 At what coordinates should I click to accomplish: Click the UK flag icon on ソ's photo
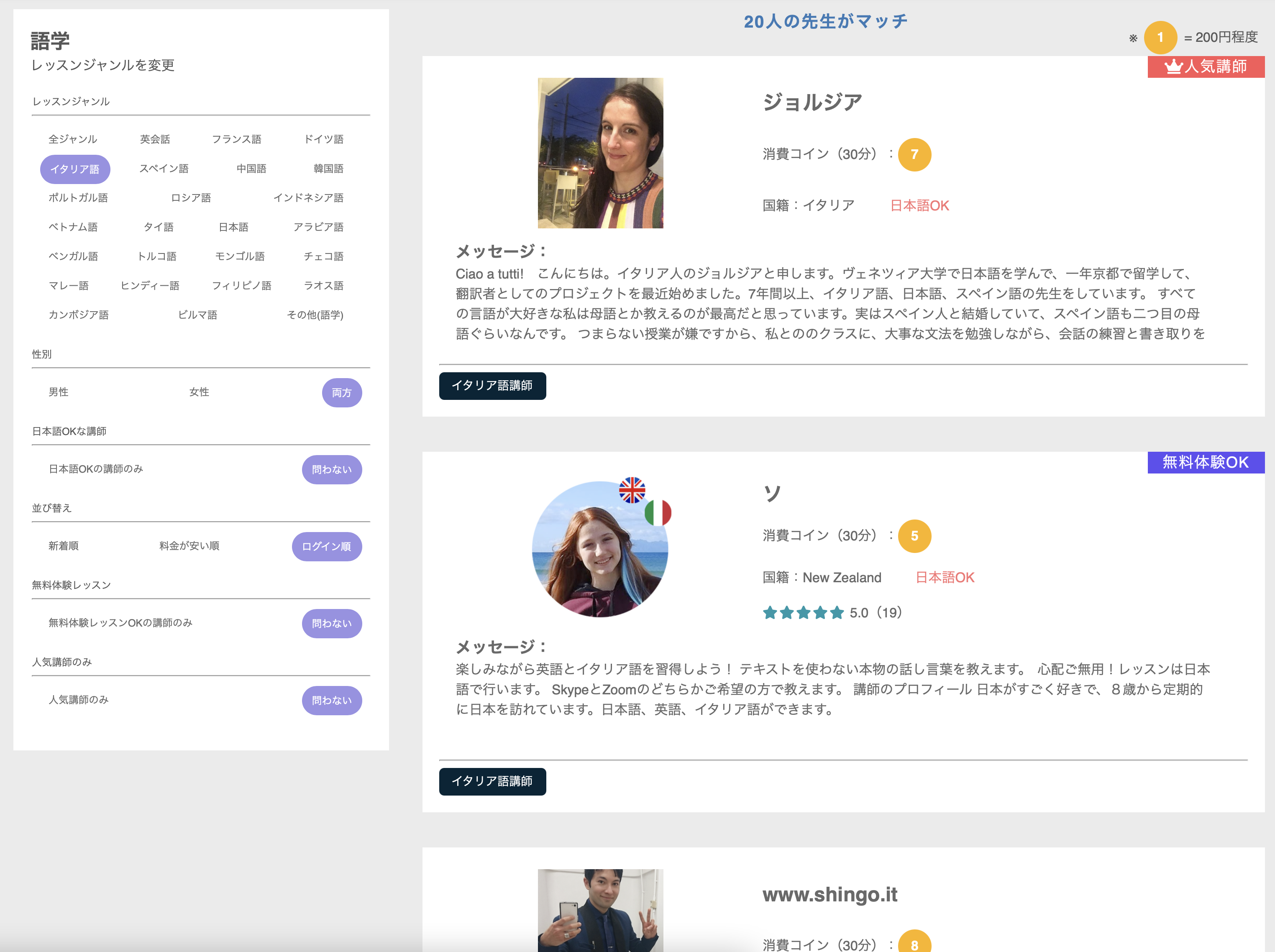(x=632, y=490)
